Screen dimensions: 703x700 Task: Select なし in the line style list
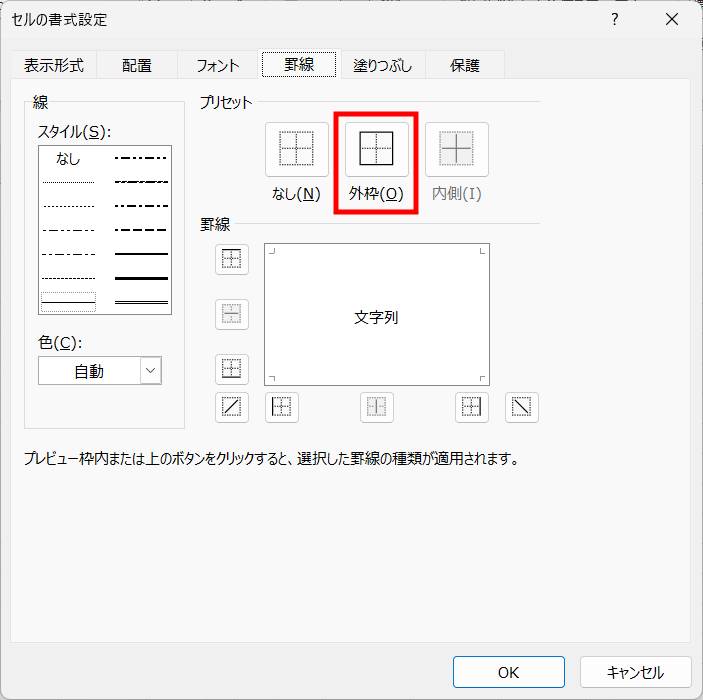coord(68,158)
